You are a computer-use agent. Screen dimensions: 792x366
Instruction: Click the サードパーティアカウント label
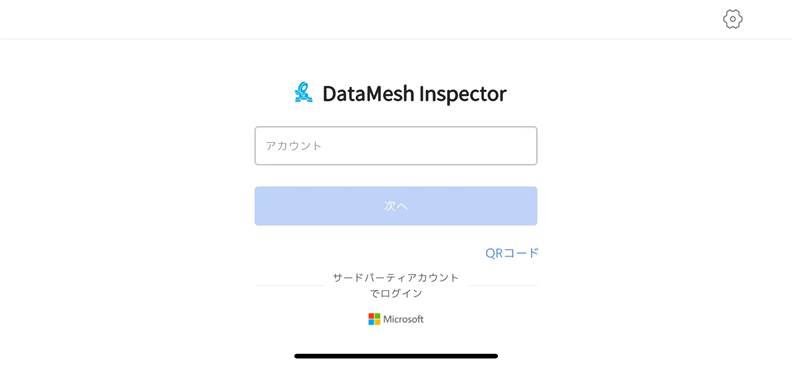tap(395, 278)
